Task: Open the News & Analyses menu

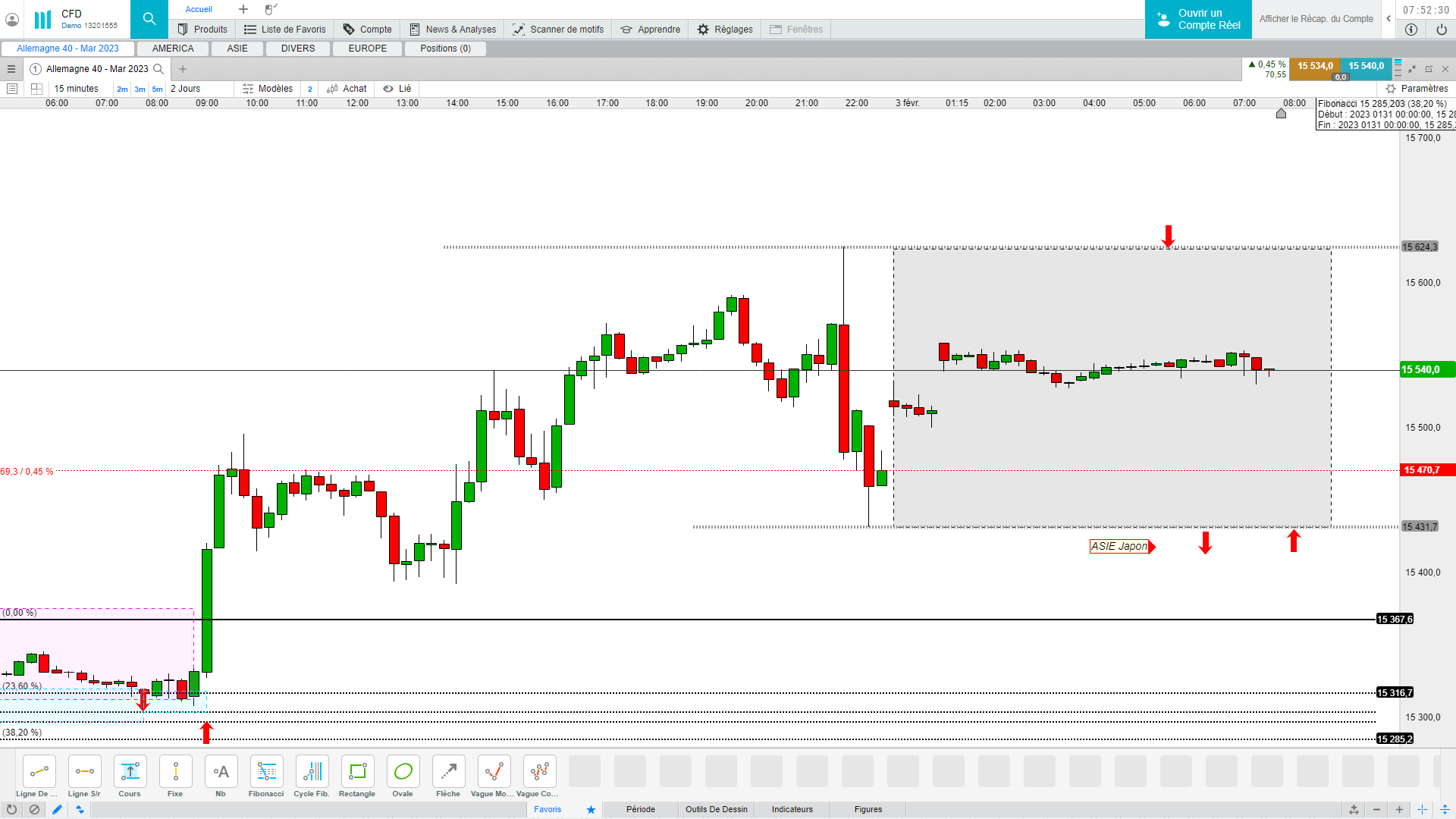Action: tap(453, 30)
